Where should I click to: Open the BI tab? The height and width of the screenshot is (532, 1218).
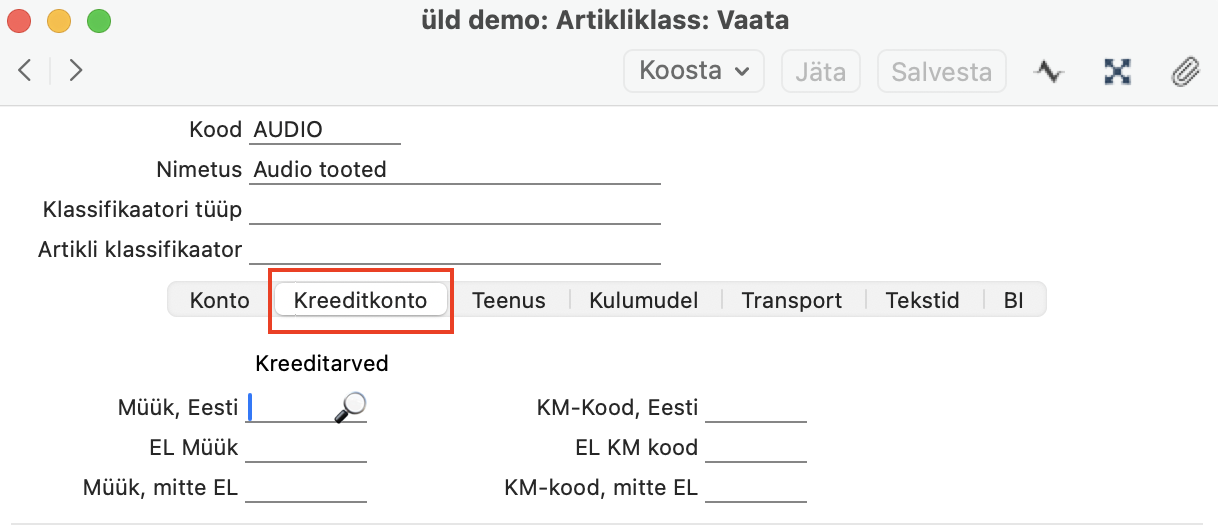pos(1013,300)
